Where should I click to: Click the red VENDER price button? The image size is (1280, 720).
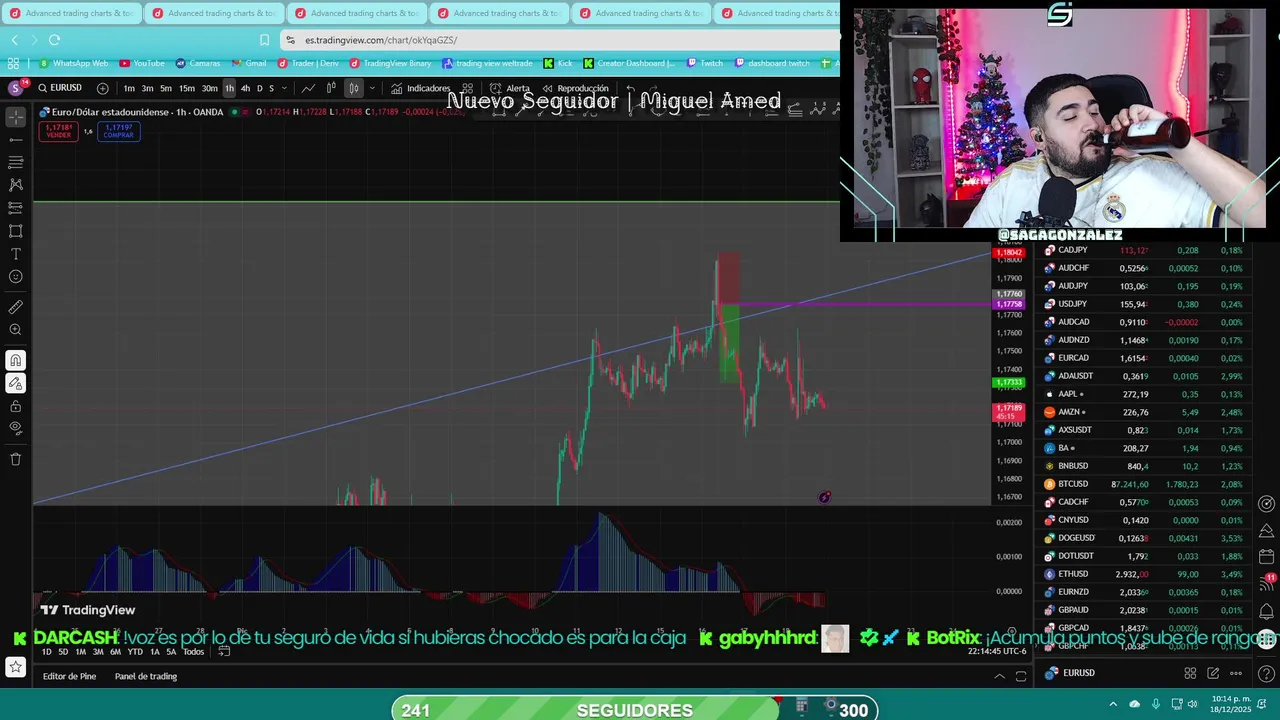59,131
